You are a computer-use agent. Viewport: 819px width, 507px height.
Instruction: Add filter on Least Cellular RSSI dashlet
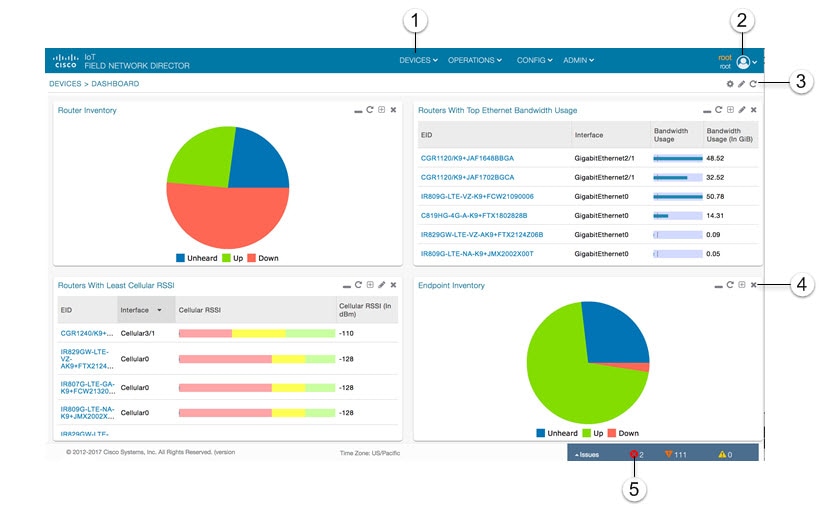click(370, 285)
